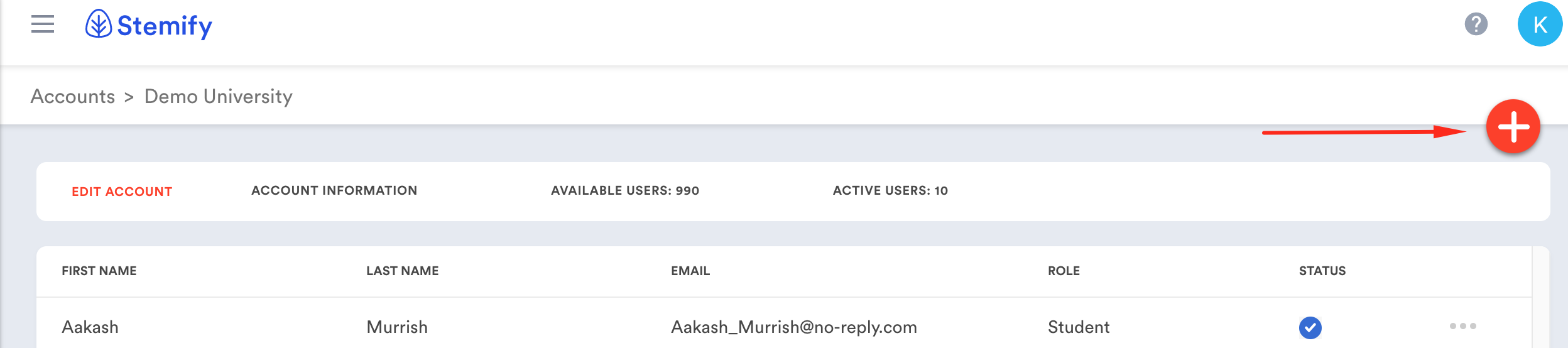Open the help question mark icon
1568x348 pixels.
1476,24
